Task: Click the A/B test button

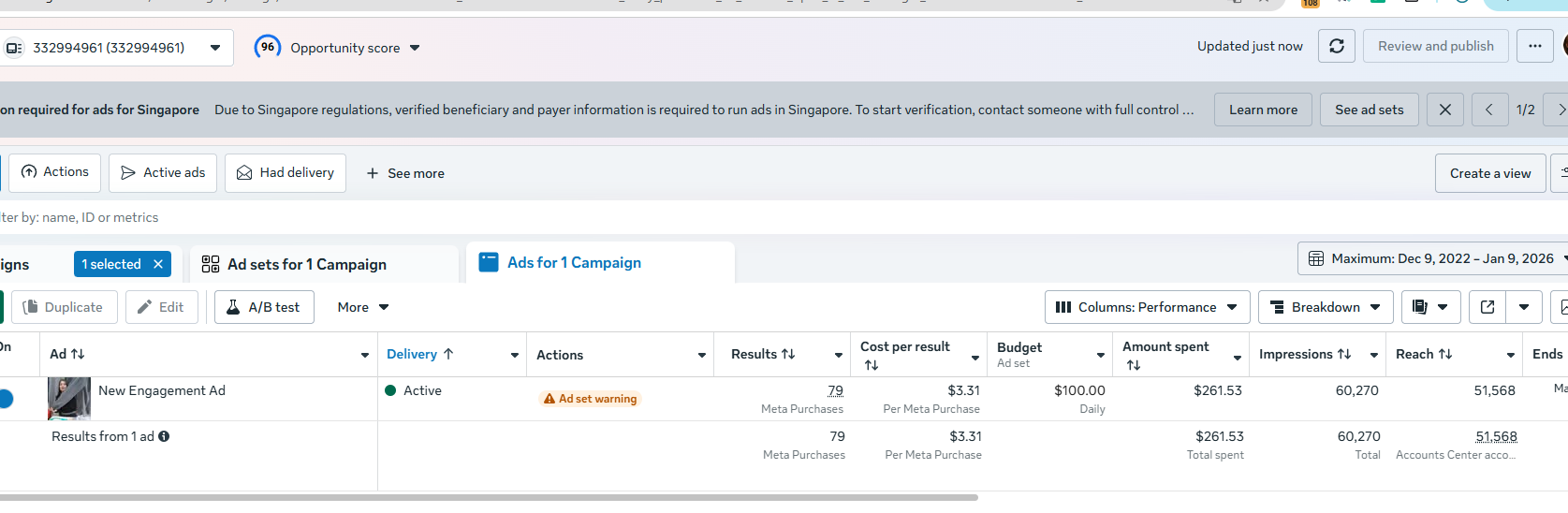Action: (264, 307)
